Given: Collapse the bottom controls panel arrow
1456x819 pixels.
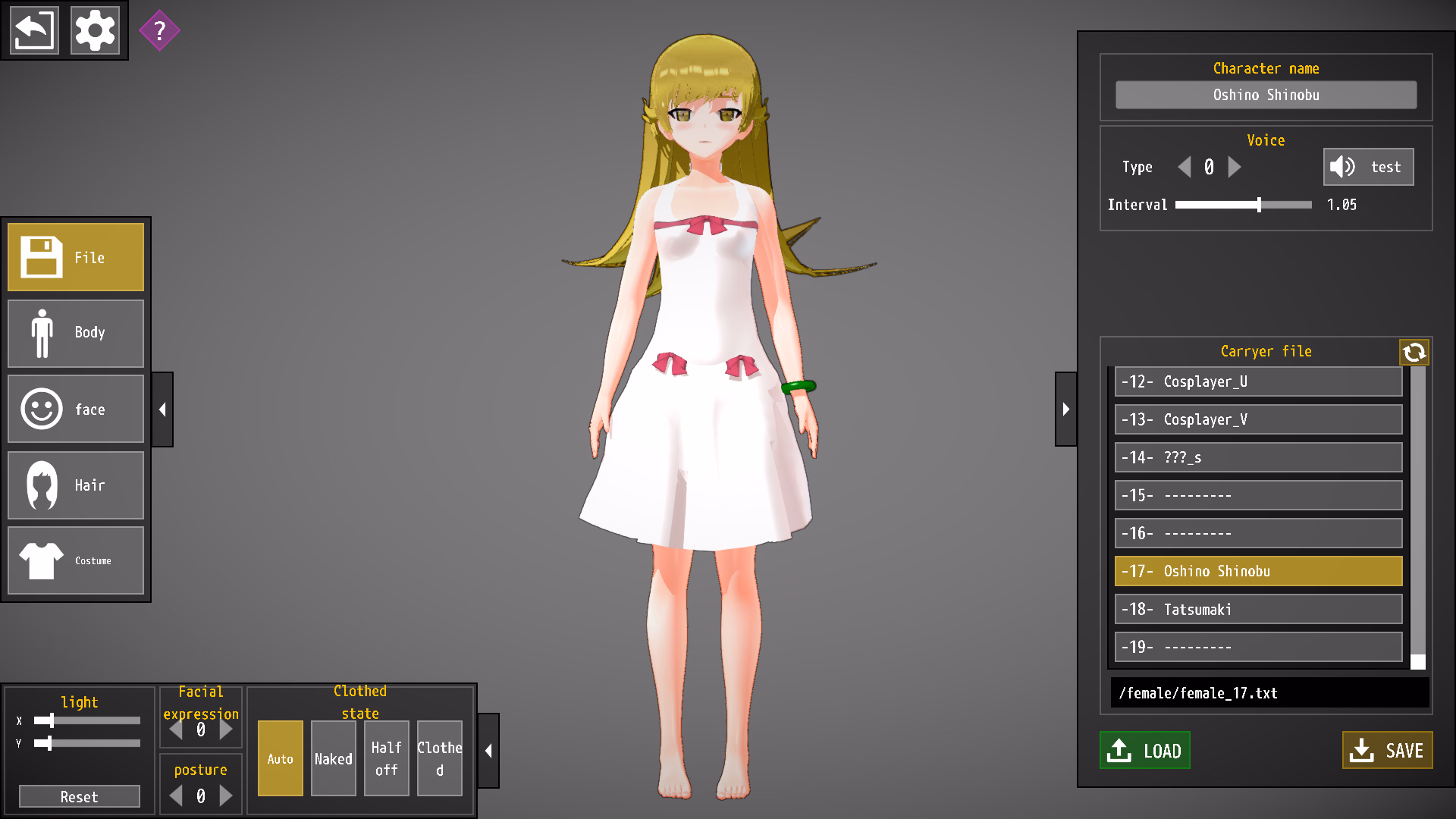Looking at the screenshot, I should click(488, 751).
